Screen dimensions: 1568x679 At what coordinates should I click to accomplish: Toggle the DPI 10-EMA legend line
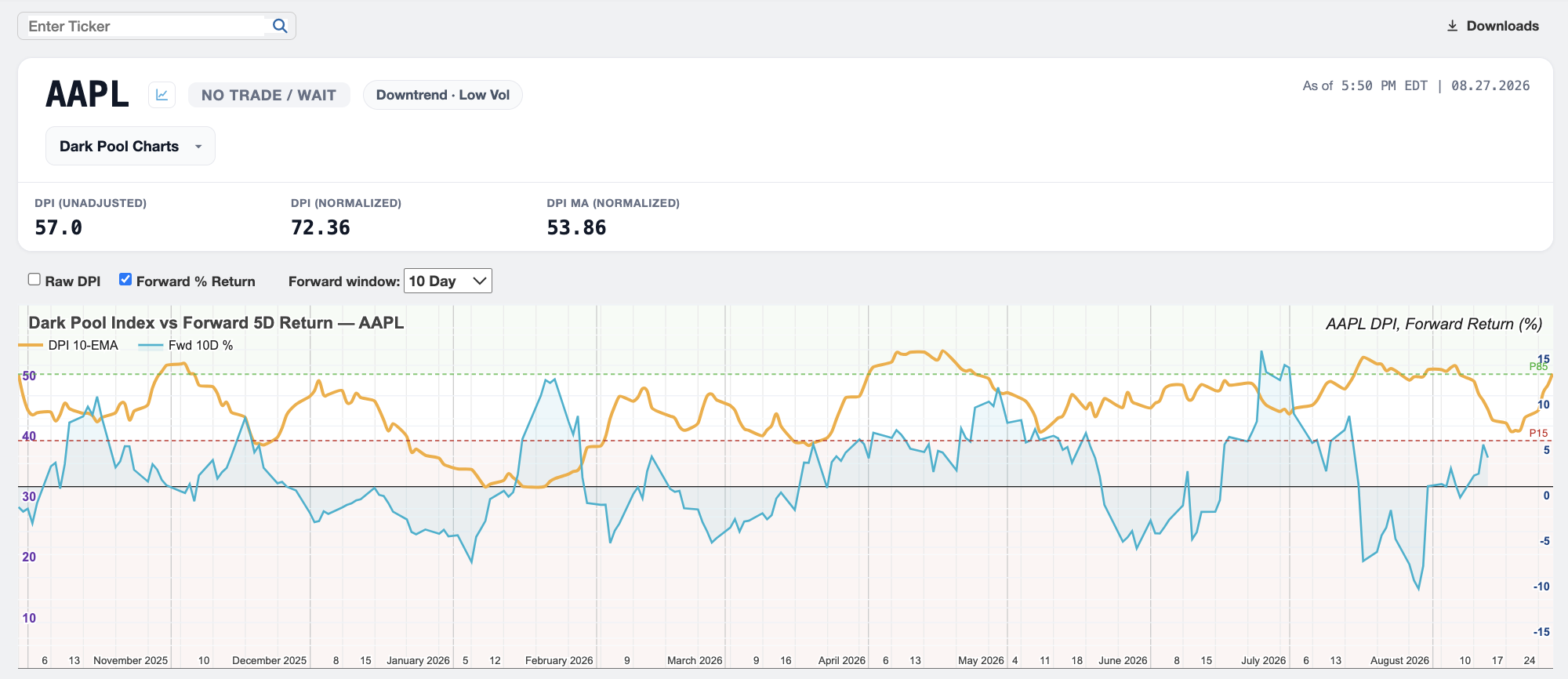point(68,345)
